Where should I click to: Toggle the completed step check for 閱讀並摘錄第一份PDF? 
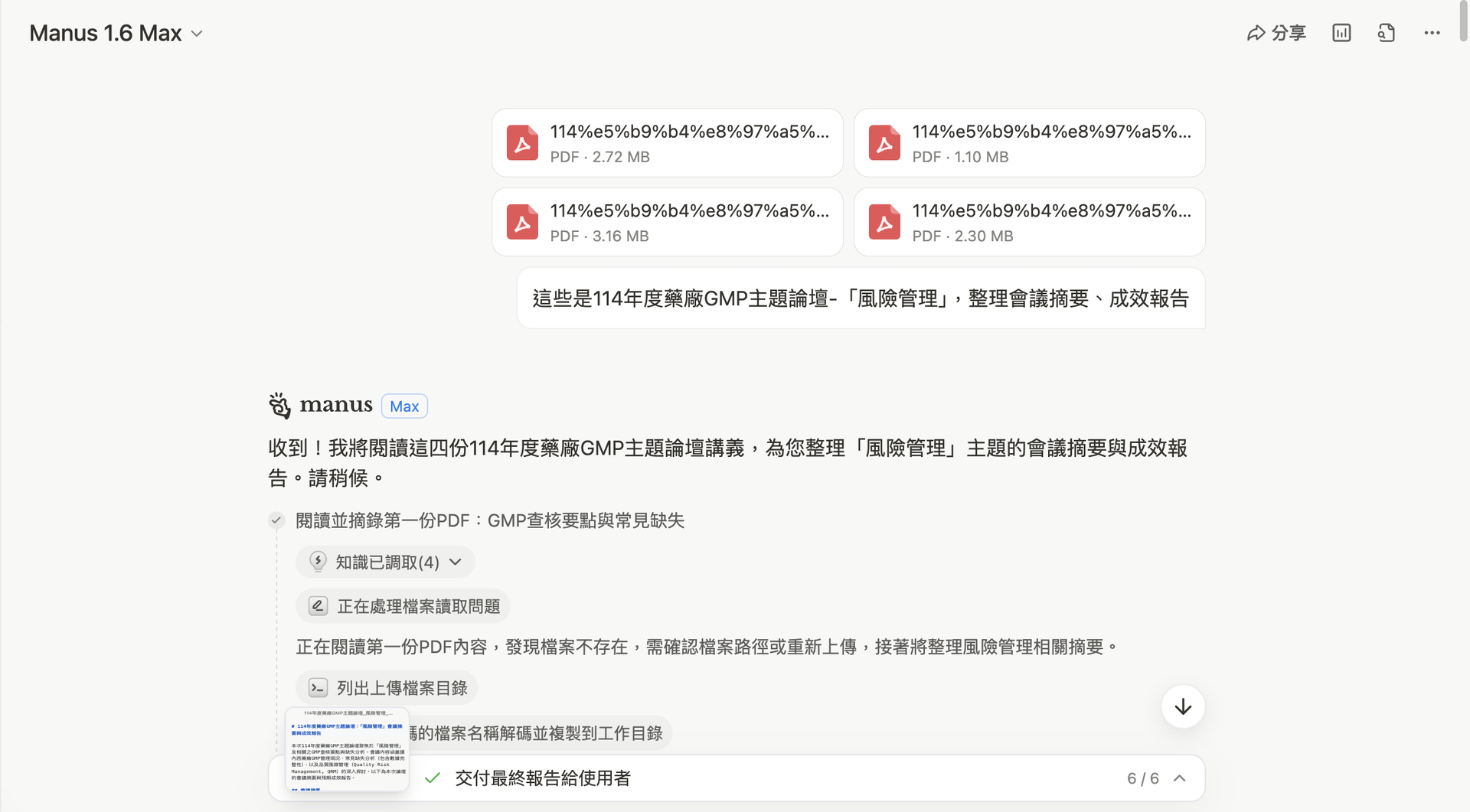(x=276, y=520)
